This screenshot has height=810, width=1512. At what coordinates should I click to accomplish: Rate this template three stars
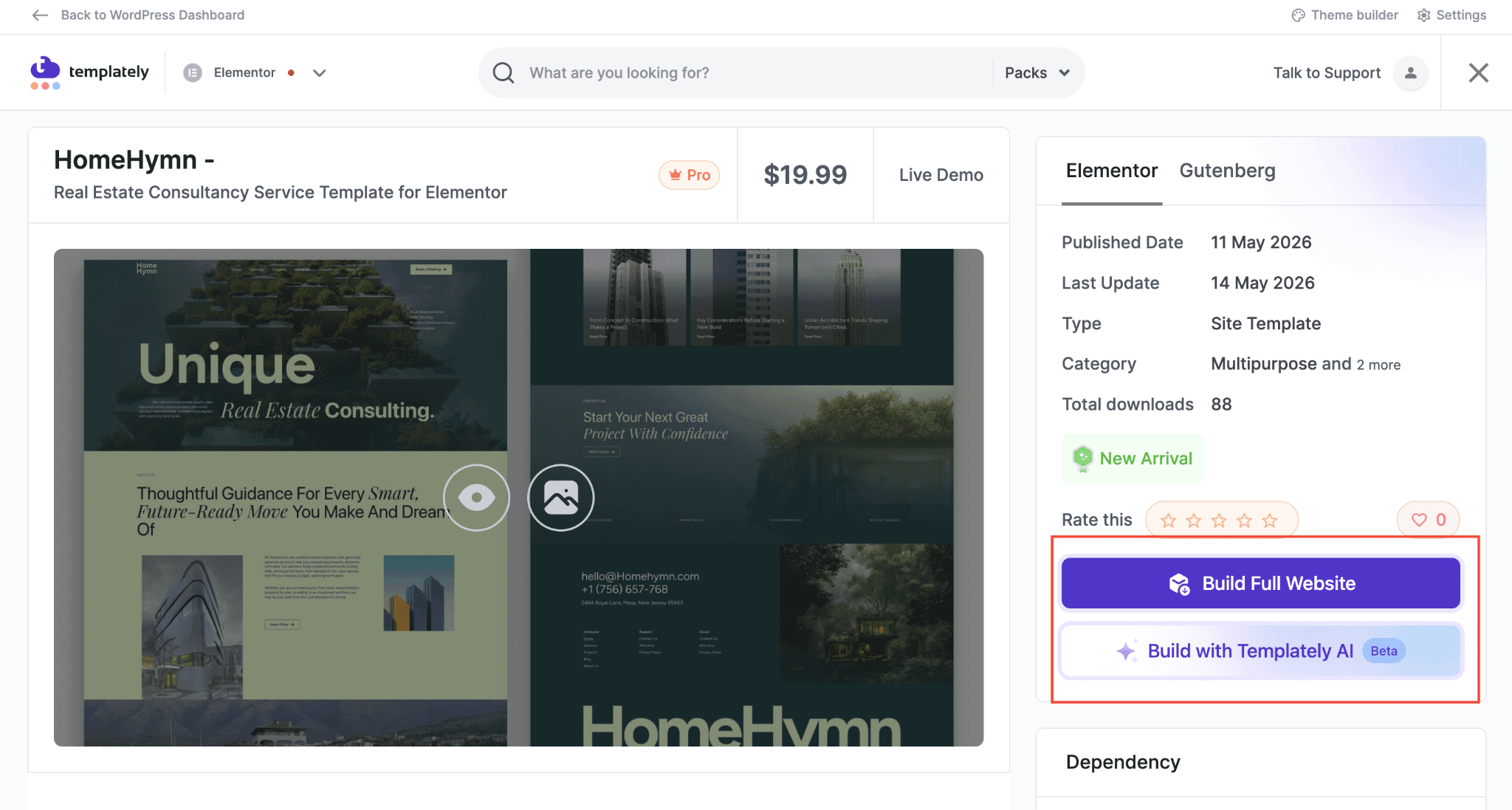[x=1219, y=521]
